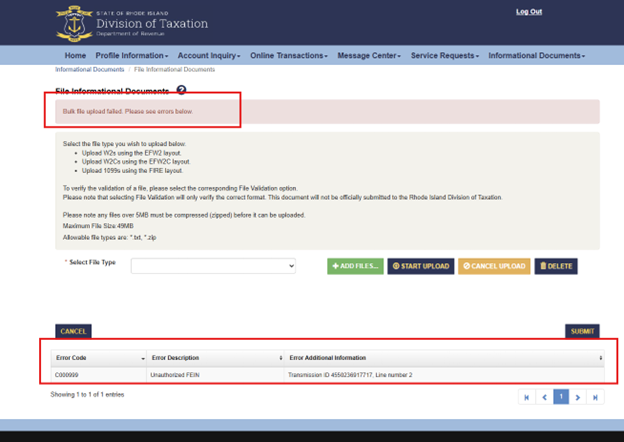Click the Start Upload button
The width and height of the screenshot is (624, 442).
point(421,266)
